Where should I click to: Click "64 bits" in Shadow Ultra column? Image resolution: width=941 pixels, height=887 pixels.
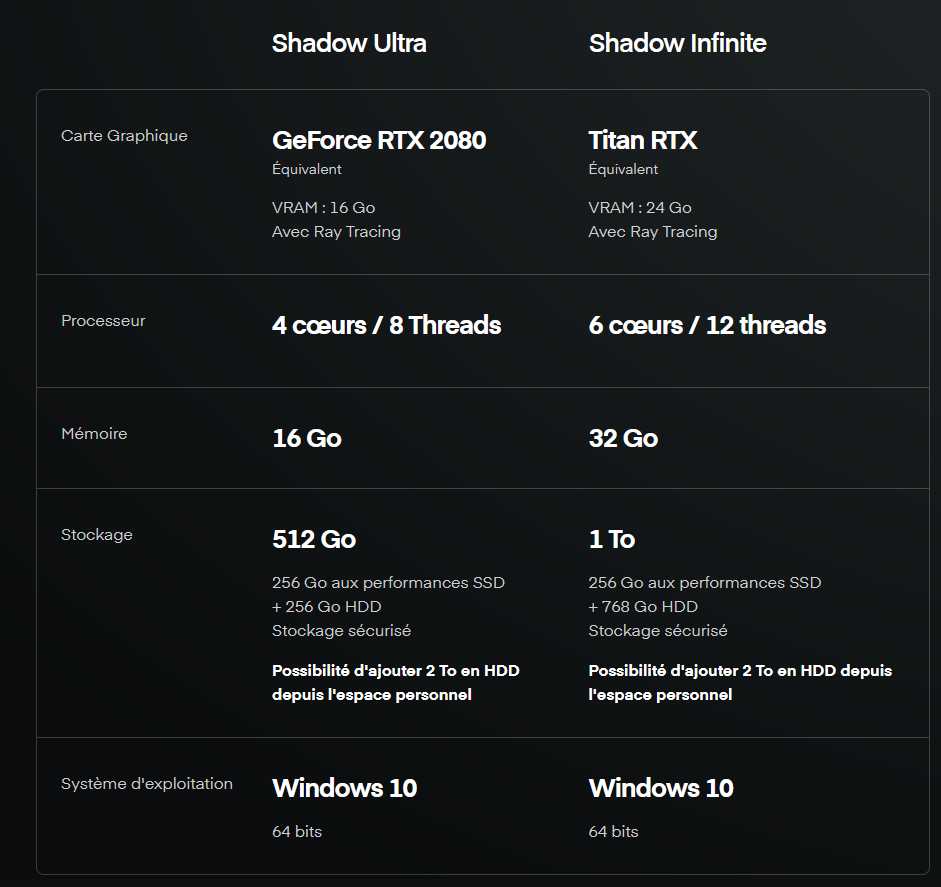[x=297, y=832]
